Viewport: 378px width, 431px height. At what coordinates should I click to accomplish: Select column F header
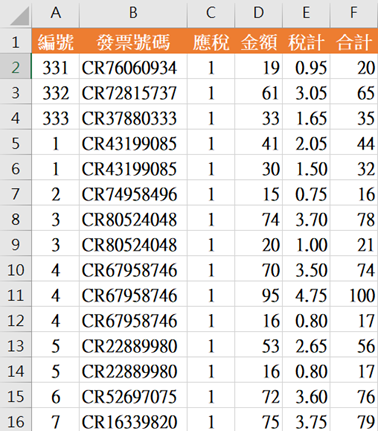(354, 14)
